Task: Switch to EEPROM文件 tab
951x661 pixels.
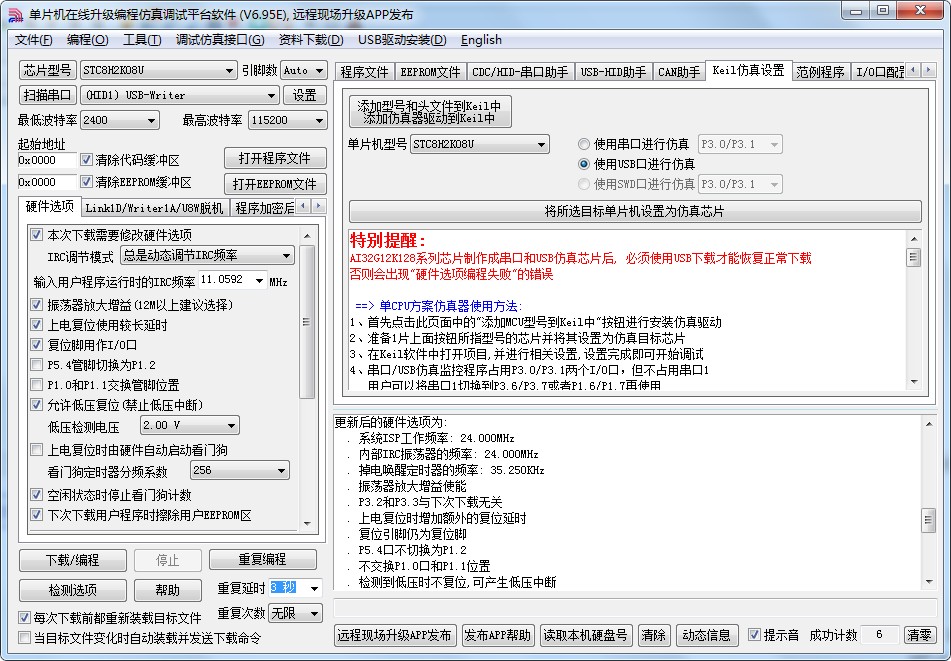Action: pyautogui.click(x=430, y=72)
